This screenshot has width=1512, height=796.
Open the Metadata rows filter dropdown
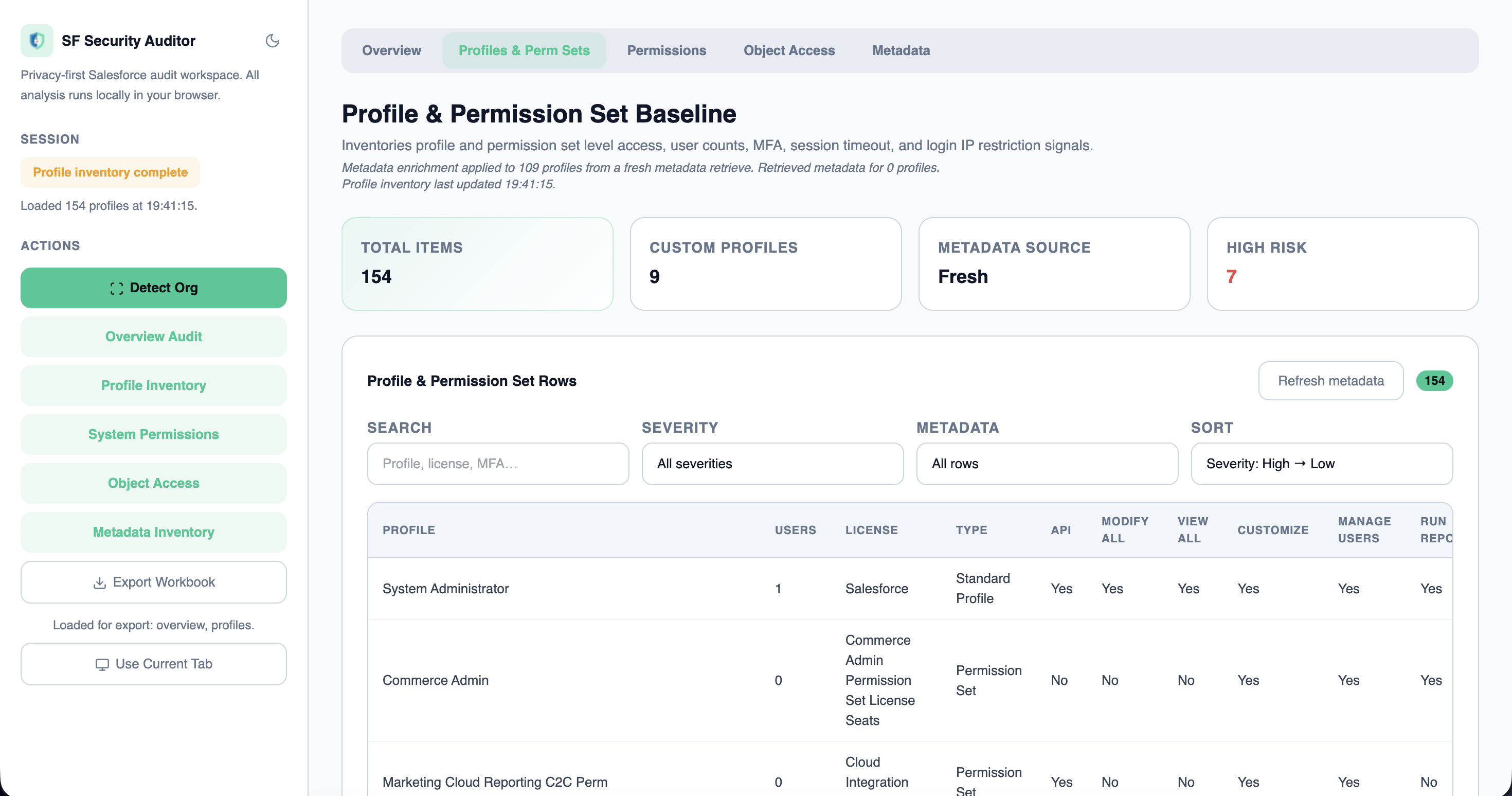(x=1047, y=464)
